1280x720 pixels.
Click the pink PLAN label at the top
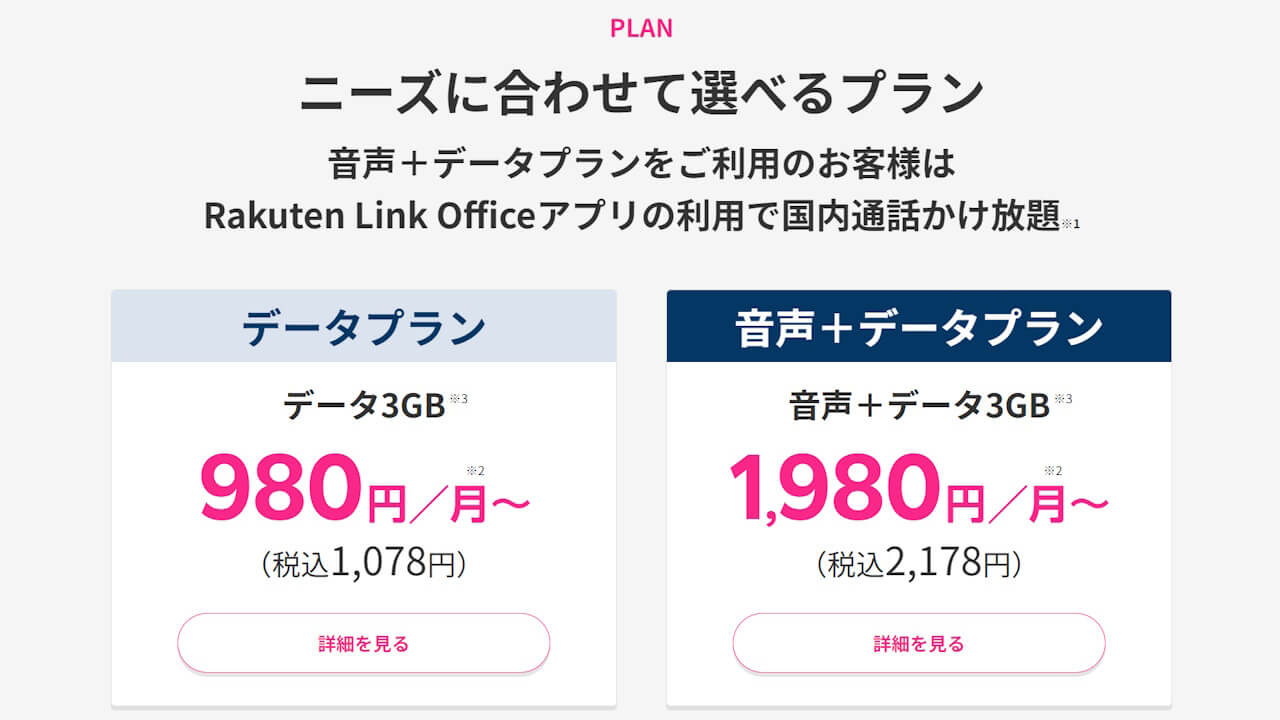coord(640,28)
